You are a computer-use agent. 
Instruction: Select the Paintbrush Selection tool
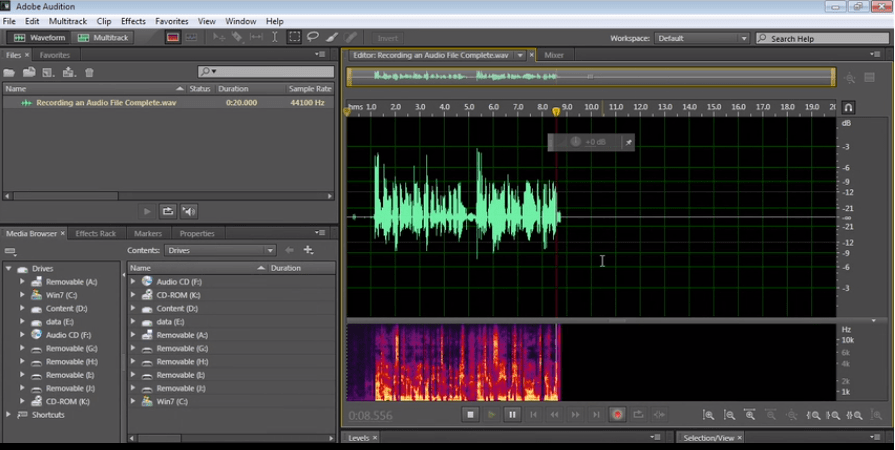(332, 38)
